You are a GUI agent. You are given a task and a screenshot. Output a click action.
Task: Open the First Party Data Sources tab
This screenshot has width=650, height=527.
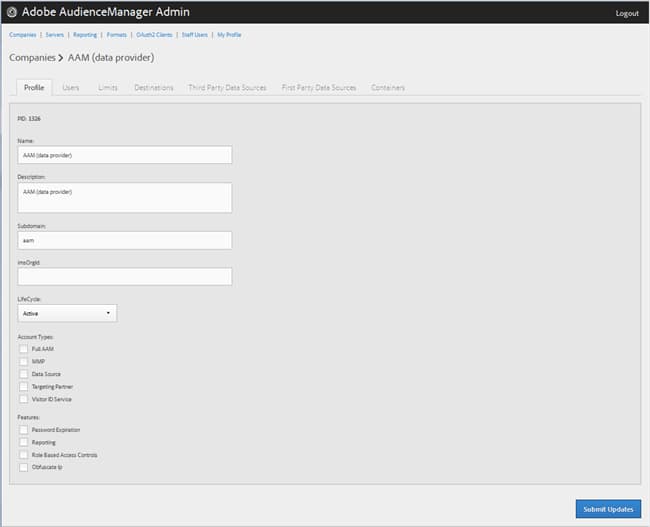click(x=319, y=87)
